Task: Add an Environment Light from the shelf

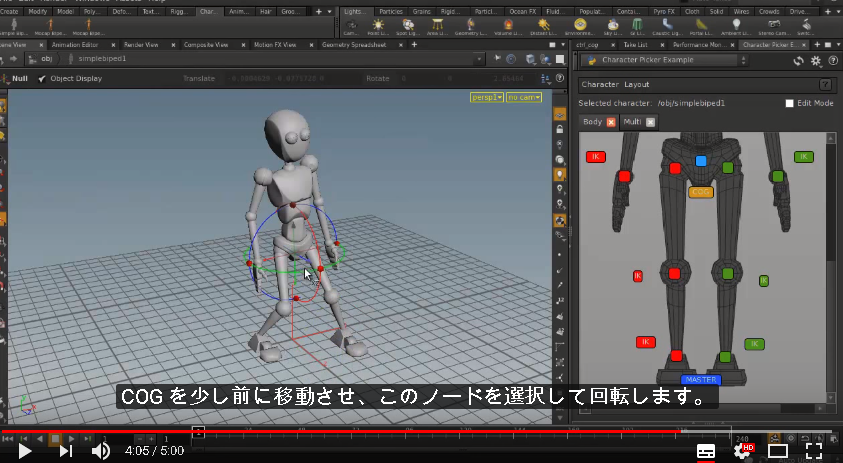Action: tap(580, 26)
